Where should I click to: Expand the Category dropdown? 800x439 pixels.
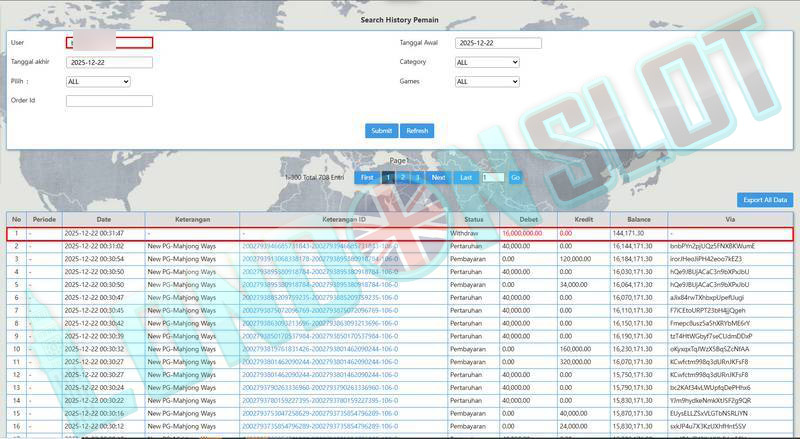(487, 62)
